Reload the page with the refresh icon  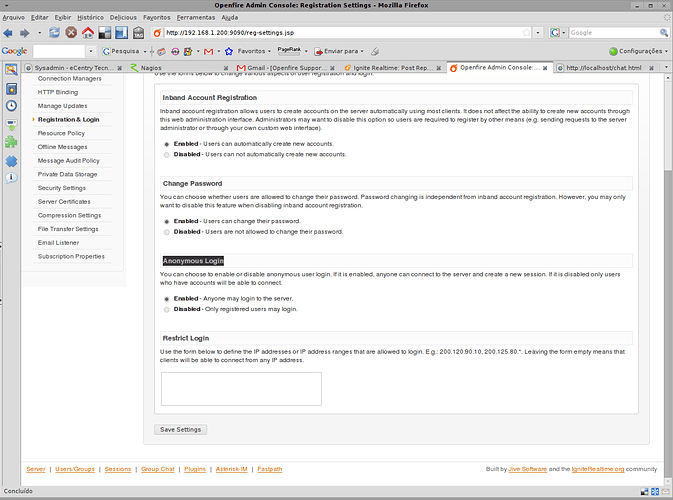[x=55, y=33]
